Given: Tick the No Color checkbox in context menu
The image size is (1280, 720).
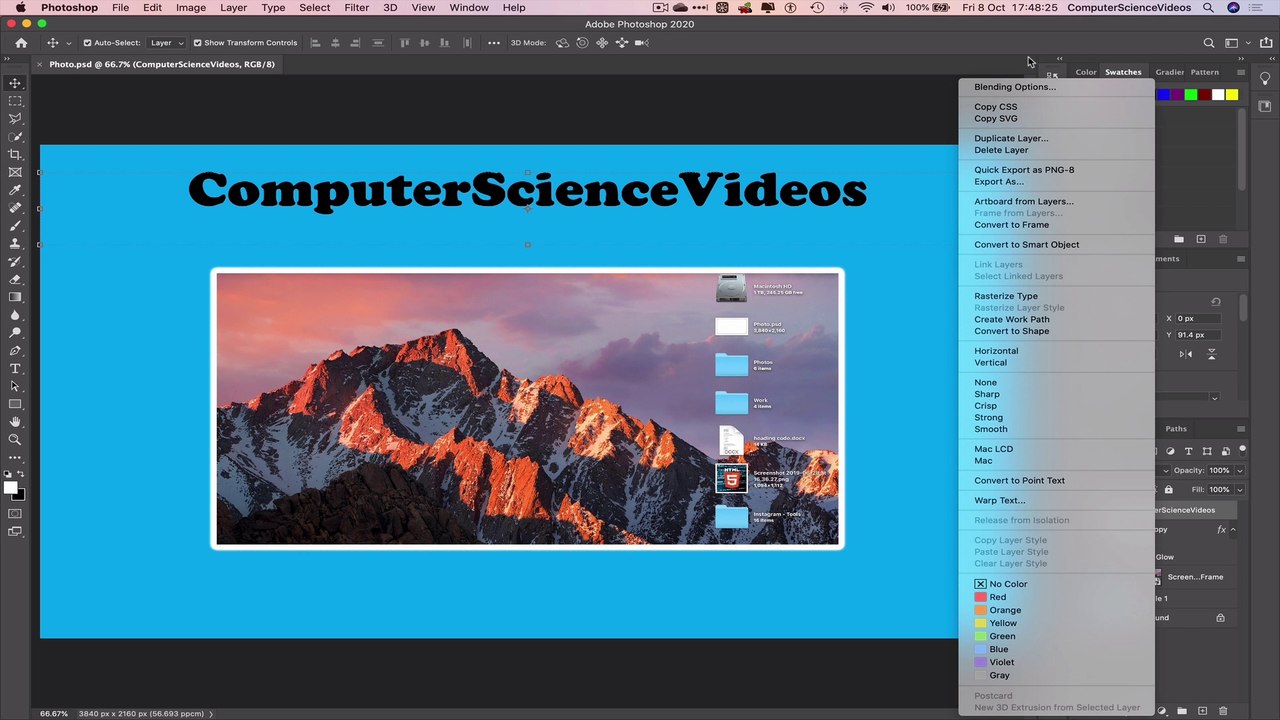Looking at the screenshot, I should 980,584.
